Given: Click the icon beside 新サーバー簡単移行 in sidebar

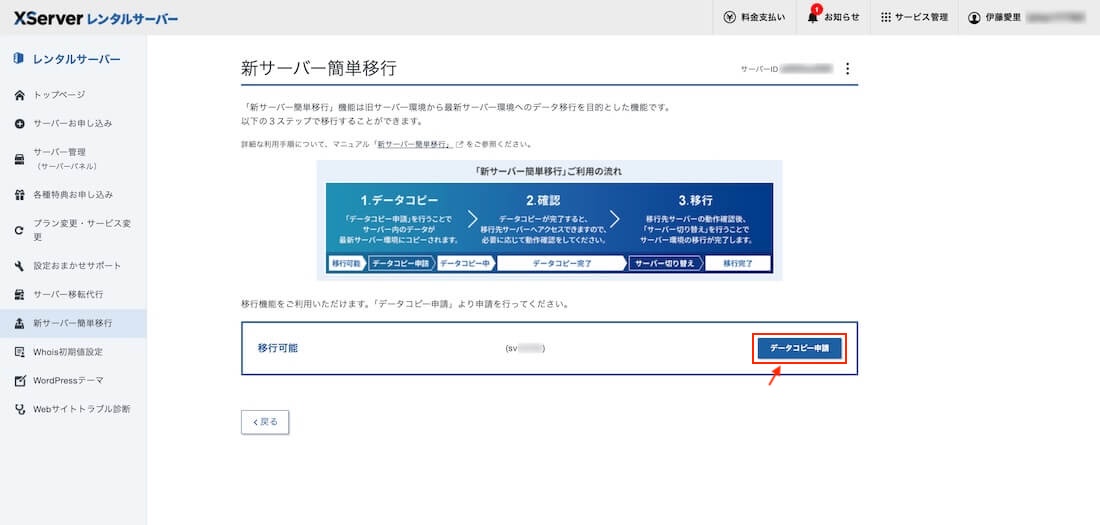Looking at the screenshot, I should tap(20, 324).
